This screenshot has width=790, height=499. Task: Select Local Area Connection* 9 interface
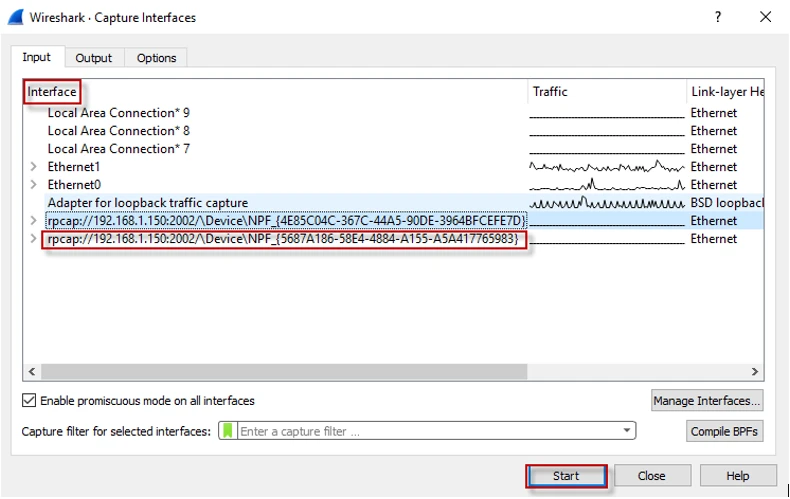118,113
